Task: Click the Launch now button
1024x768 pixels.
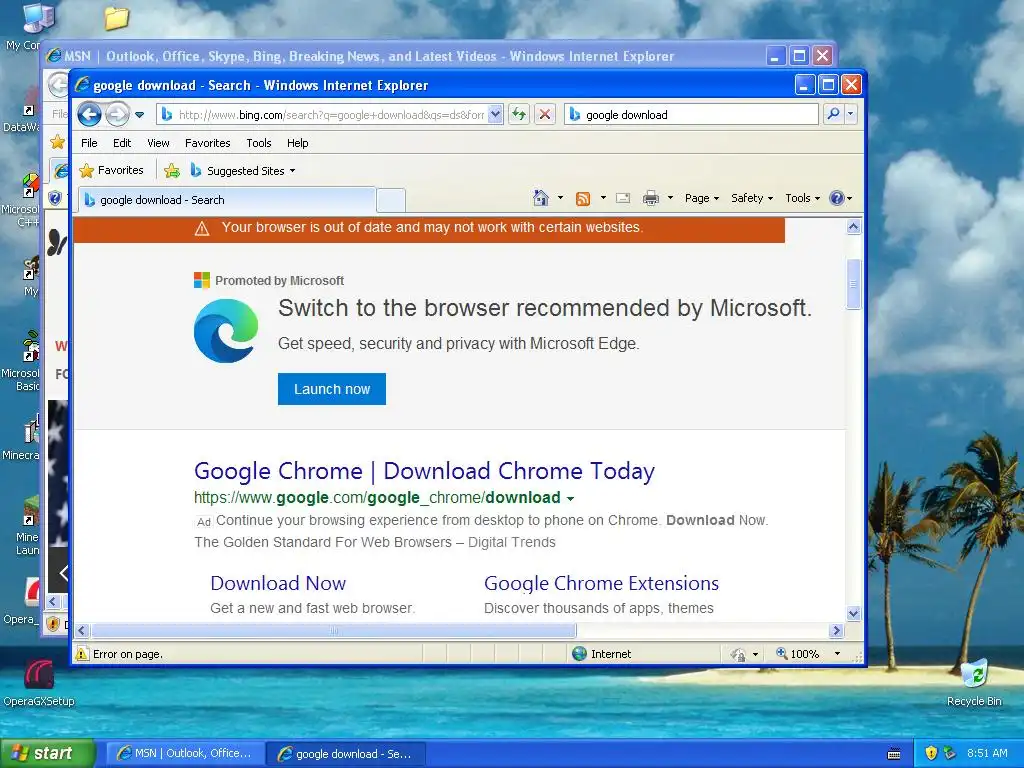Action: coord(332,389)
